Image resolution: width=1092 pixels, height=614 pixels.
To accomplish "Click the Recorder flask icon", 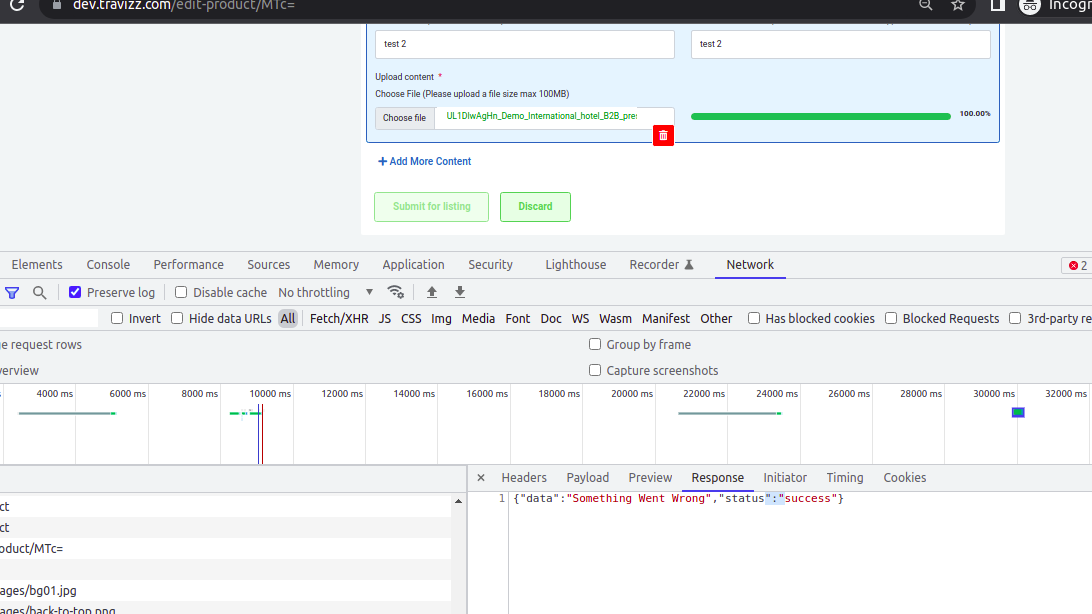I will point(689,265).
